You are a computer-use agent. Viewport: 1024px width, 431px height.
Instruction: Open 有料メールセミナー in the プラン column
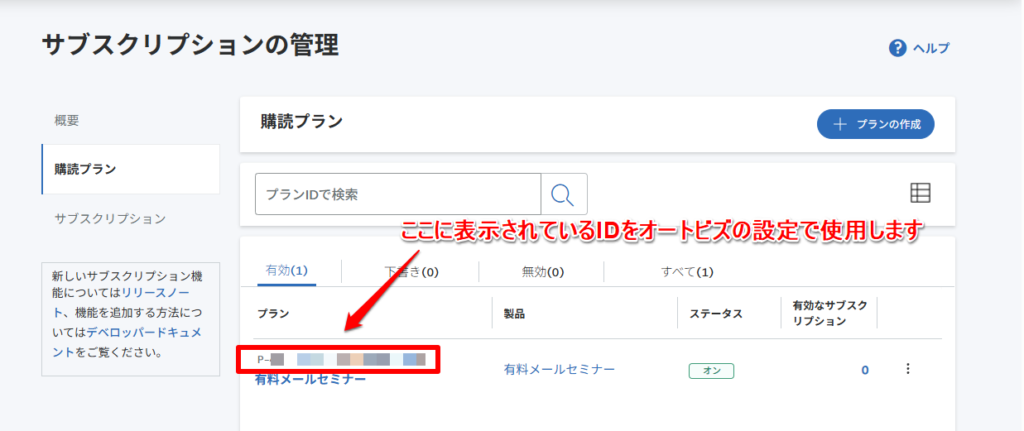click(310, 380)
